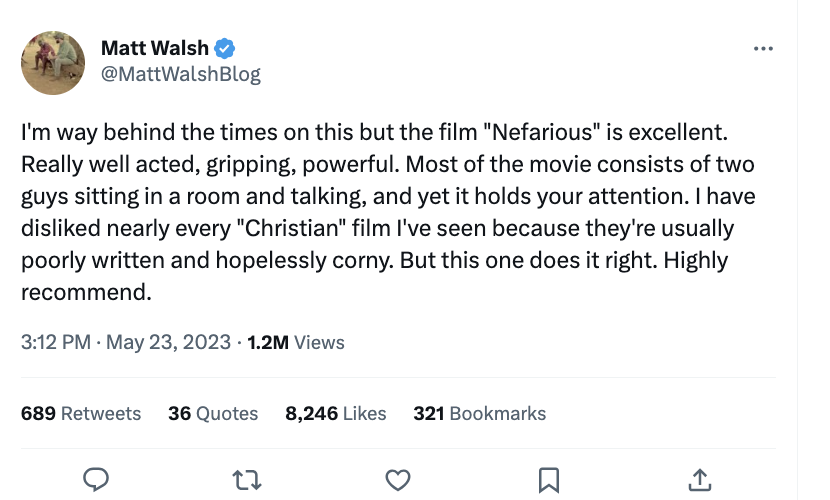Show the 689 Retweets list
The width and height of the screenshot is (830, 500).
click(x=81, y=413)
